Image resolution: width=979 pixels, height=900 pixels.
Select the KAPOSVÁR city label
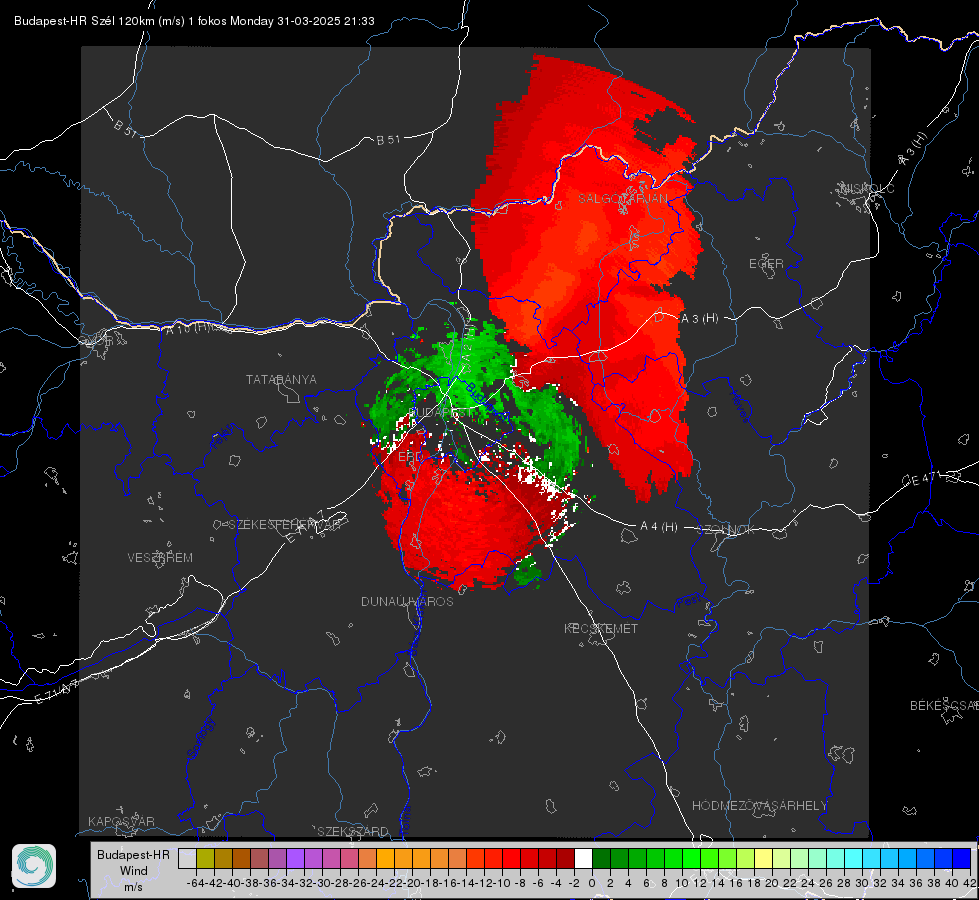coord(121,821)
